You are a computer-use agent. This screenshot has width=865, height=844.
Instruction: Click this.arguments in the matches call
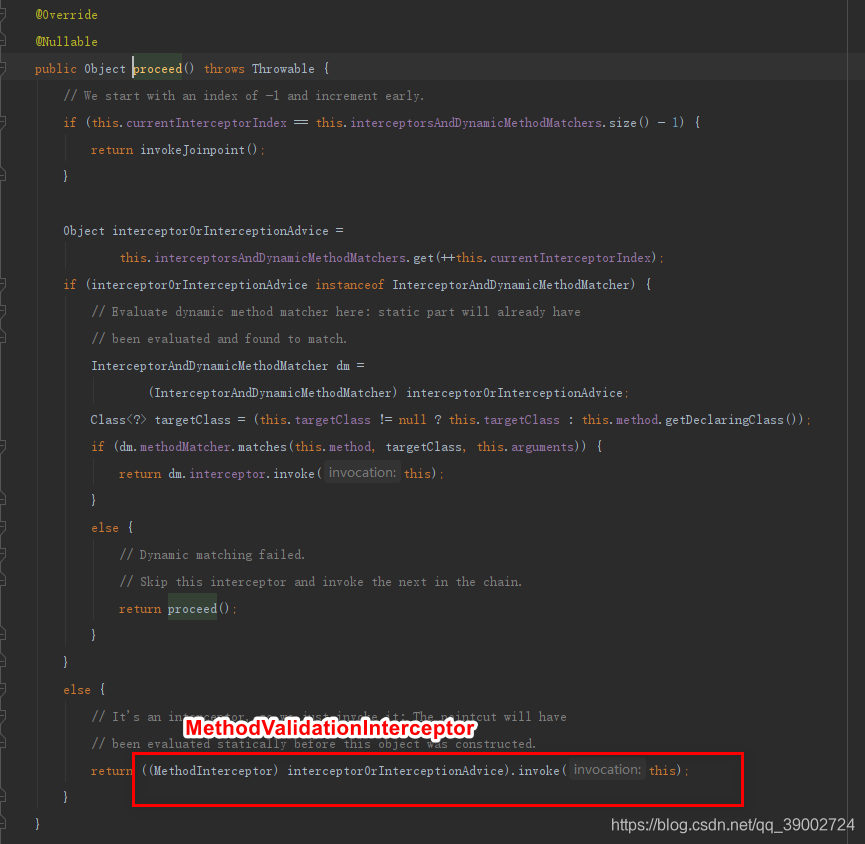[525, 447]
